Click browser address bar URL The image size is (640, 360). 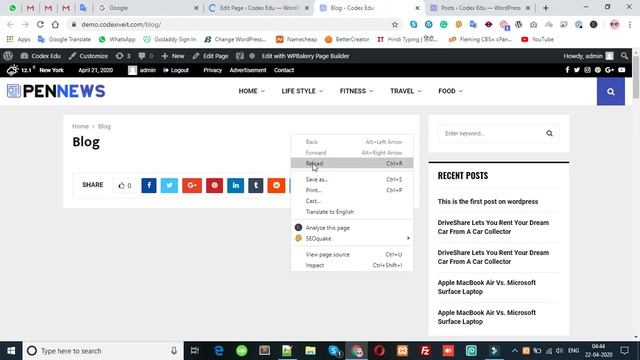121,24
